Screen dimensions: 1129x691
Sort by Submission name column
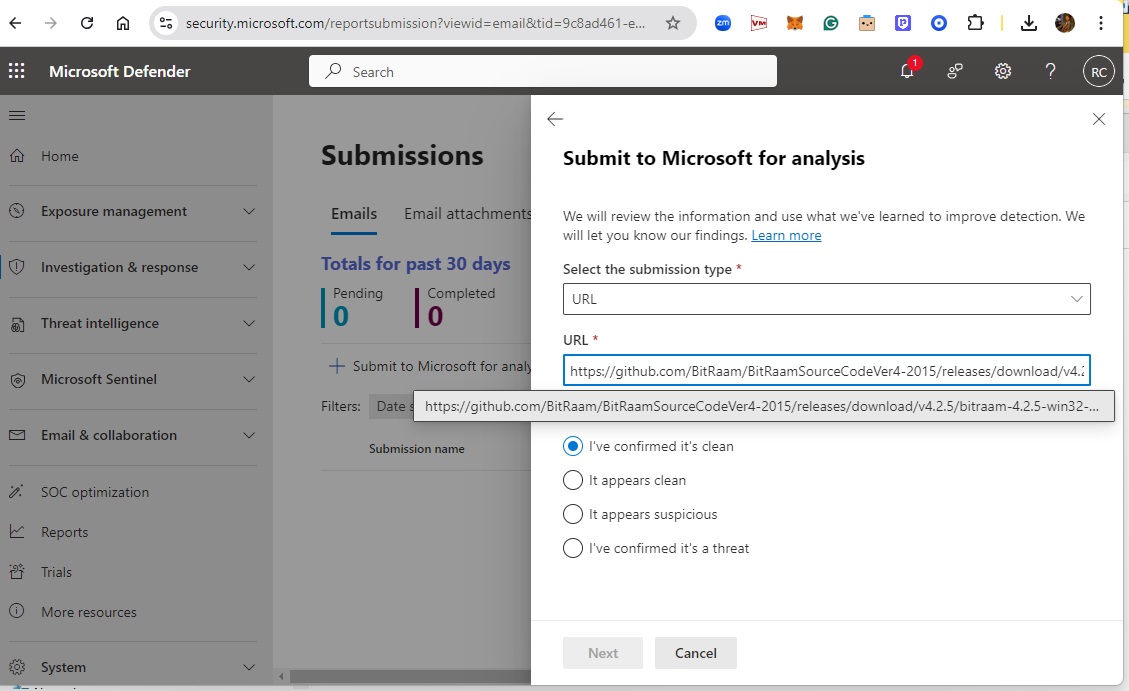[417, 448]
